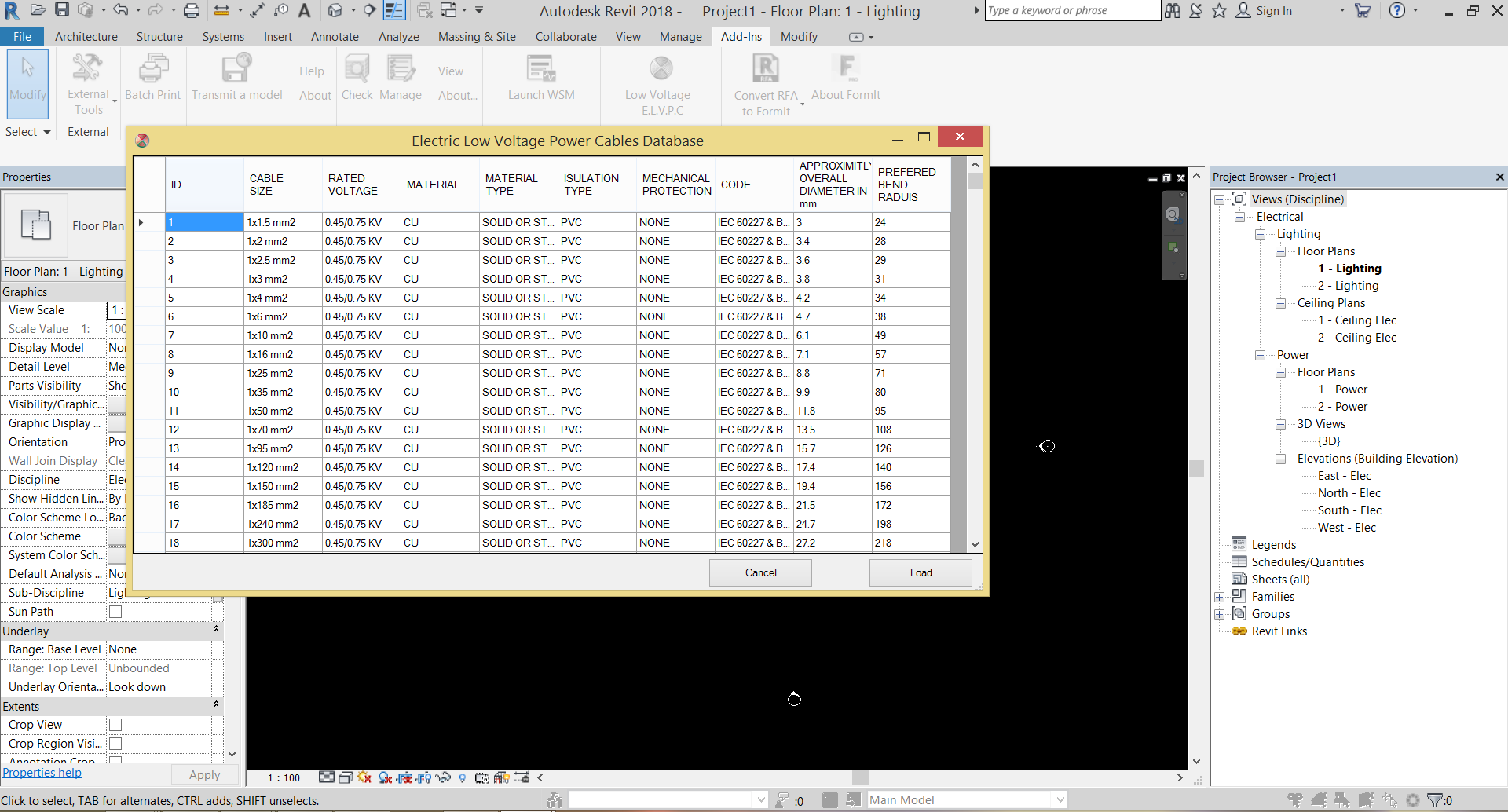Open the Manage ribbon tab
Image resolution: width=1508 pixels, height=812 pixels.
click(681, 37)
